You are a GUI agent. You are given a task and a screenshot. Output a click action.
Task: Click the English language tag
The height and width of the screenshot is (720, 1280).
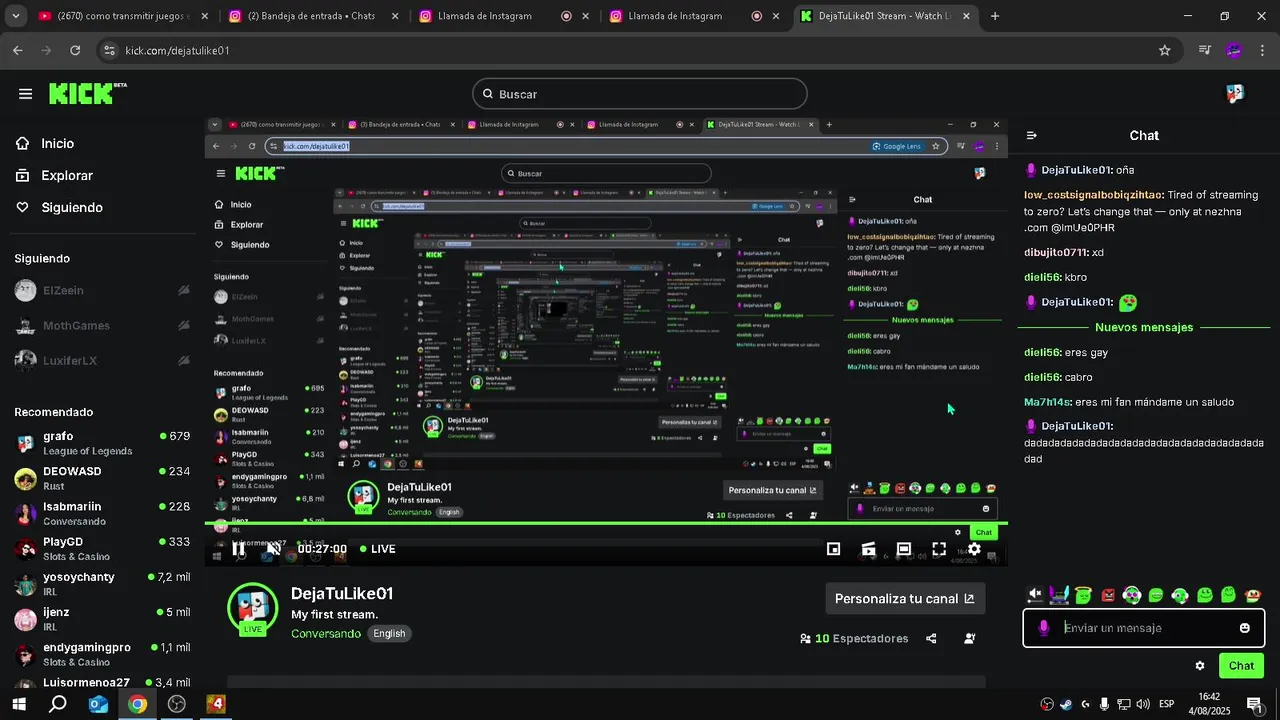coord(389,634)
